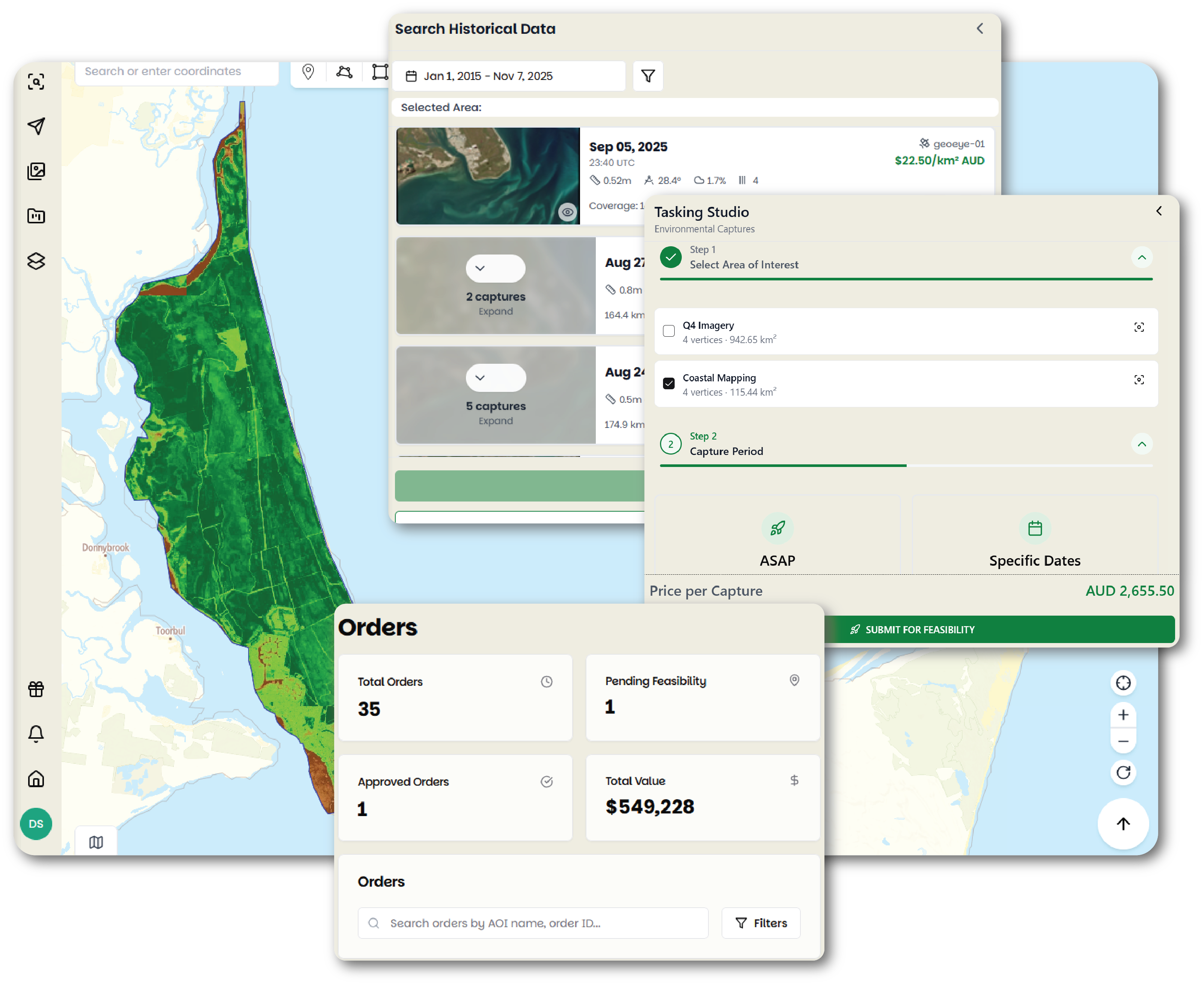
Task: Open the orders Filters button
Action: pos(761,923)
